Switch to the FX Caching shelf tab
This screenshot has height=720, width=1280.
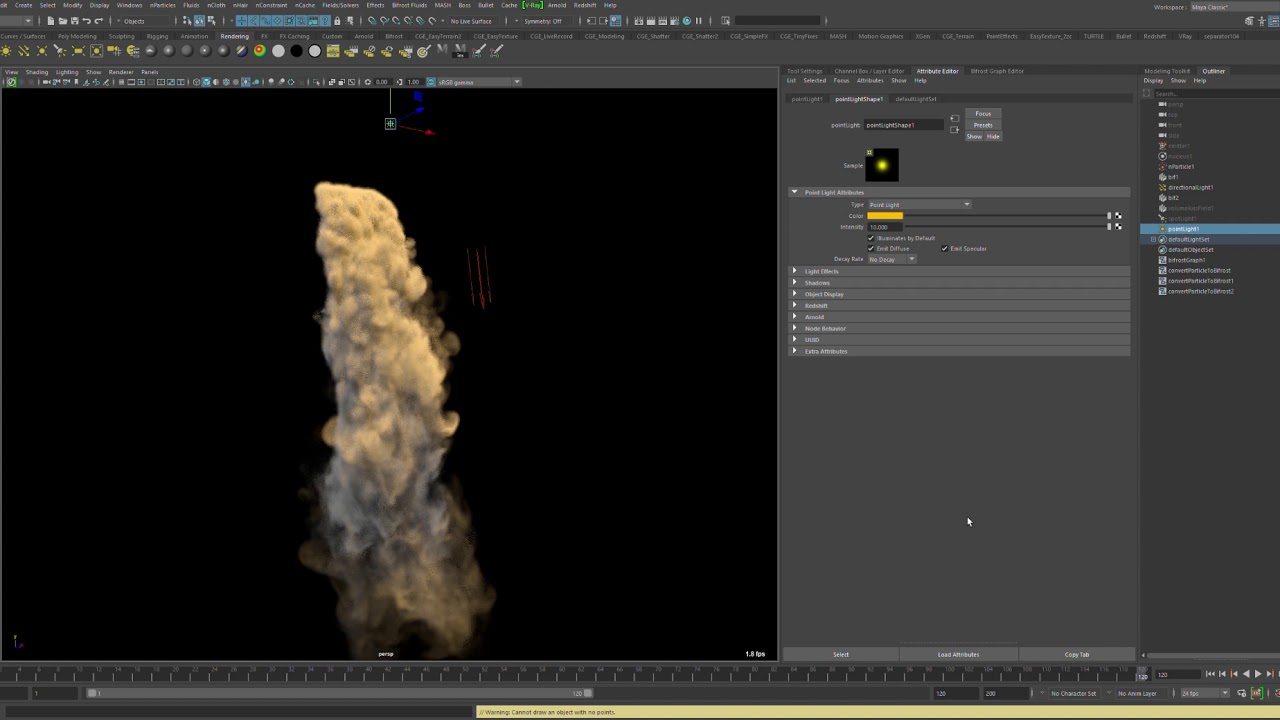tap(294, 36)
